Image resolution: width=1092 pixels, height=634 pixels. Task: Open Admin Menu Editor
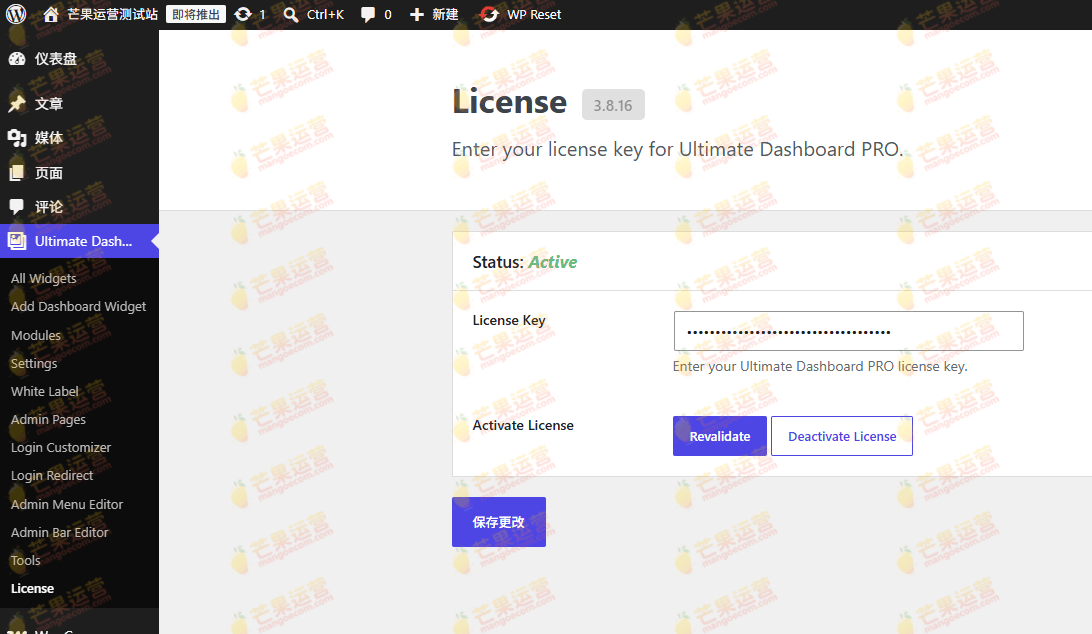pos(67,504)
